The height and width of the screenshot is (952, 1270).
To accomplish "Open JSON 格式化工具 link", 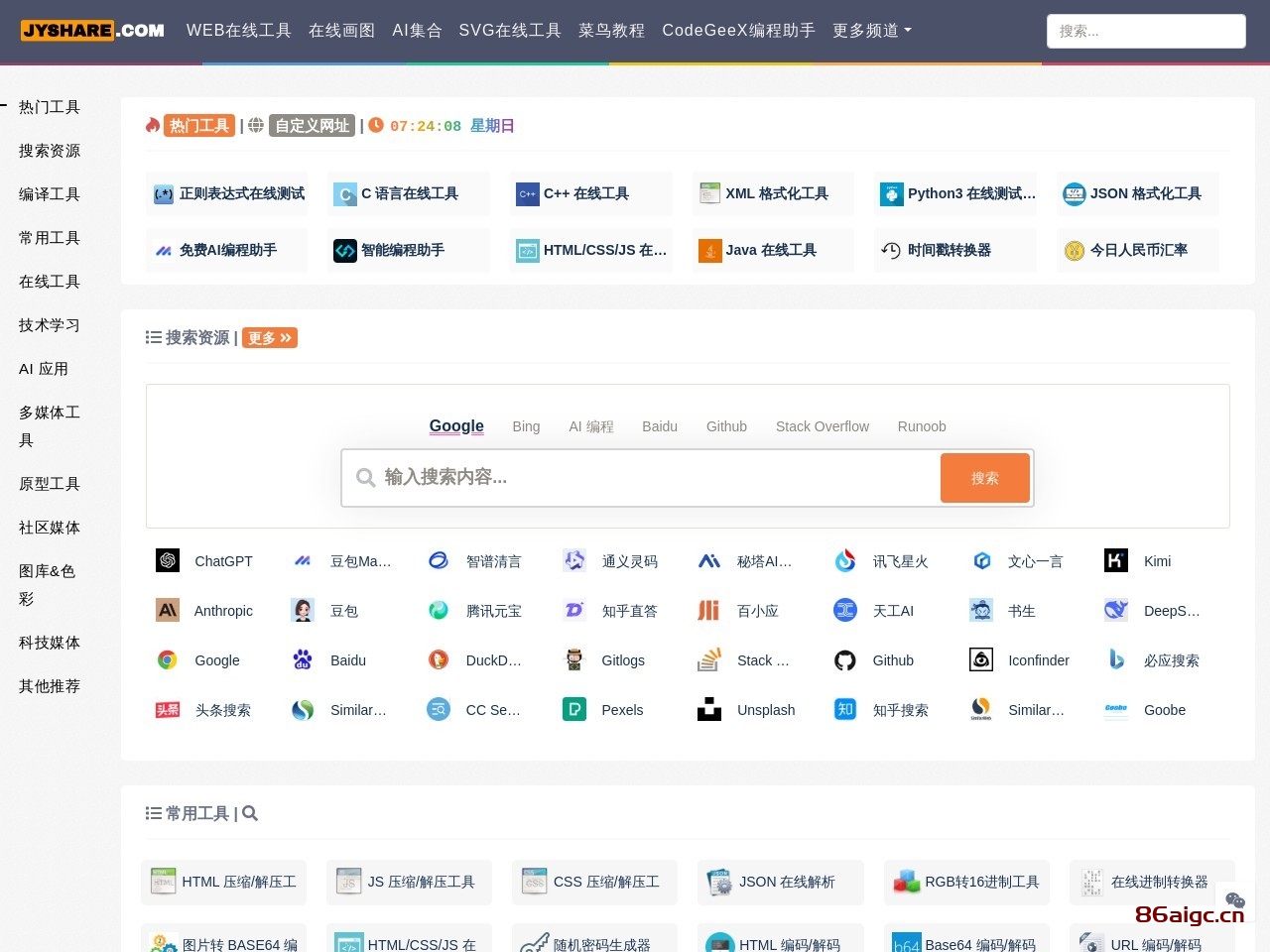I will [1138, 193].
